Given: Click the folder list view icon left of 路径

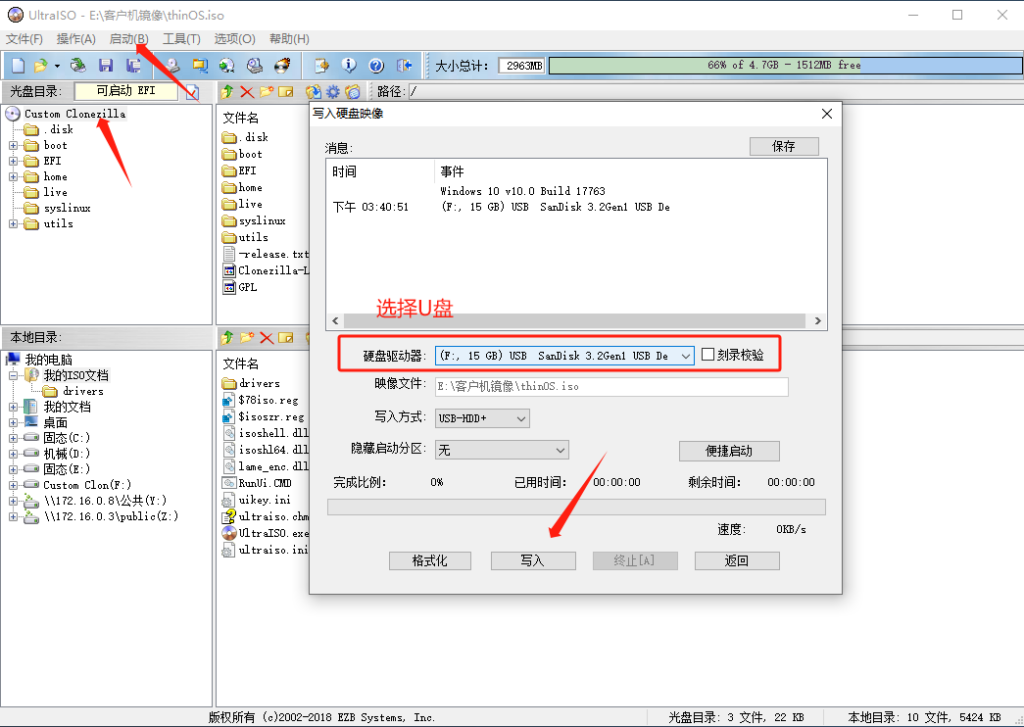Looking at the screenshot, I should click(353, 91).
